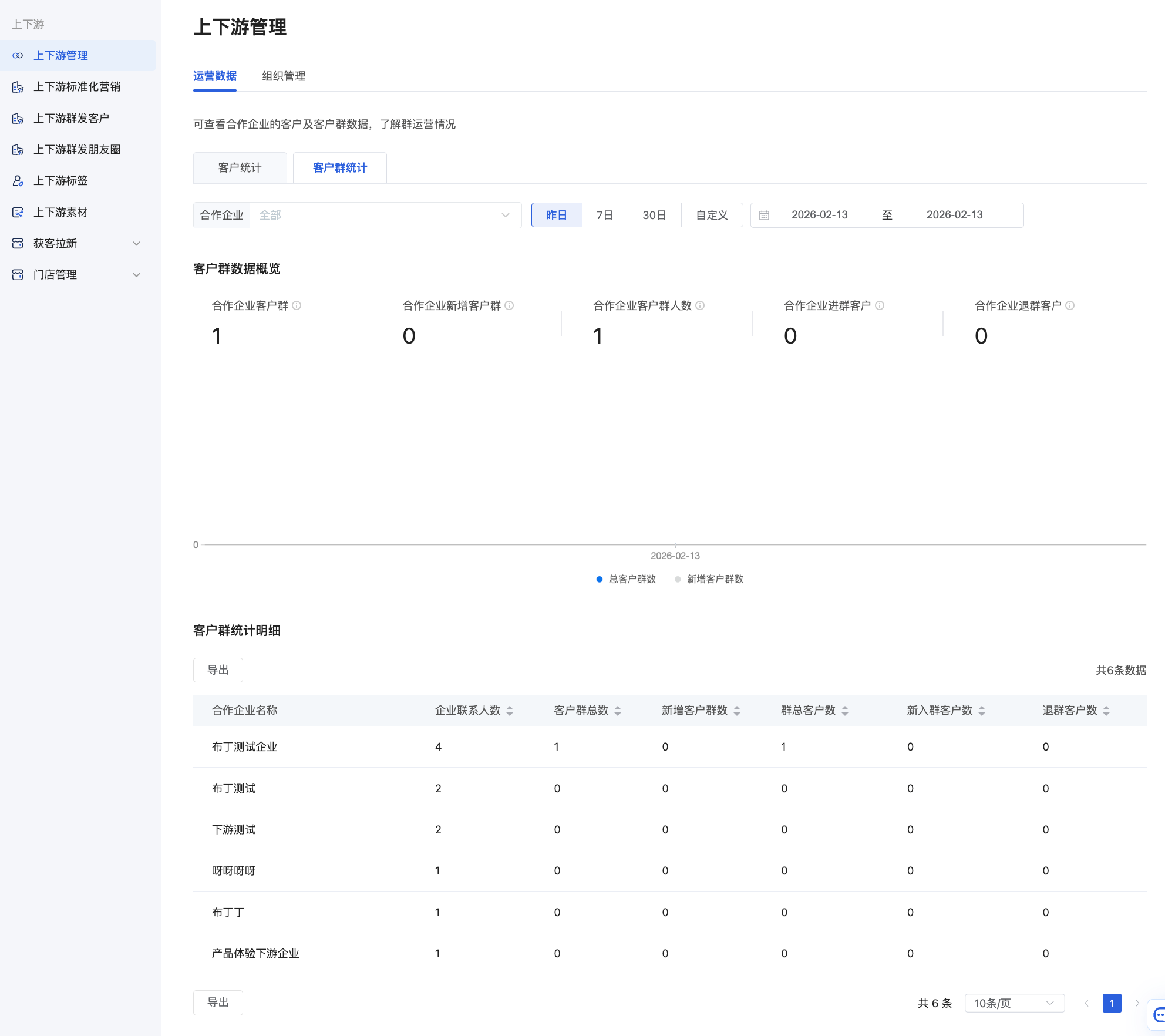Viewport: 1165px width, 1036px height.
Task: Click the 下游测试 row name
Action: (x=234, y=830)
